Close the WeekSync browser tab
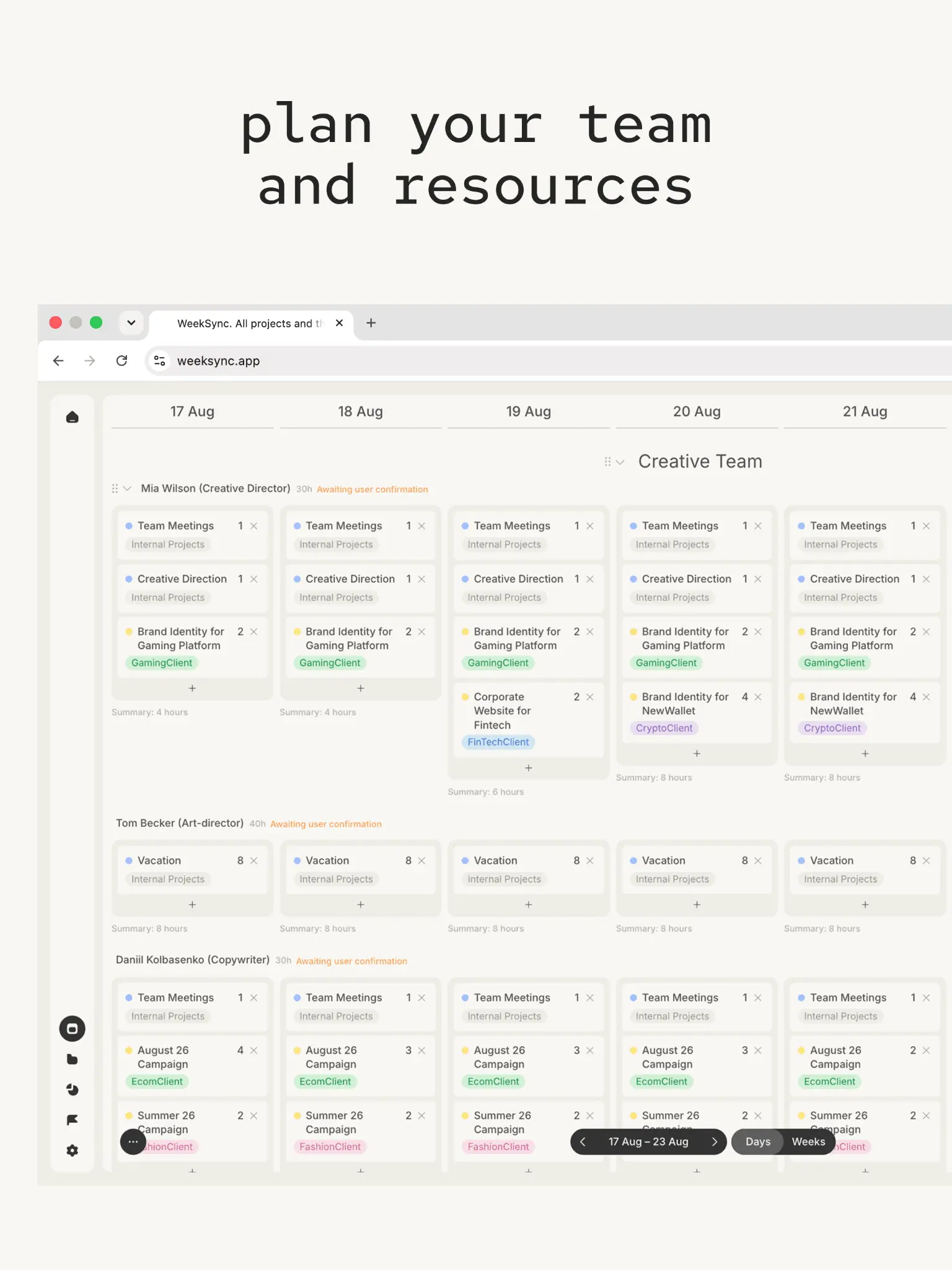 click(x=339, y=323)
